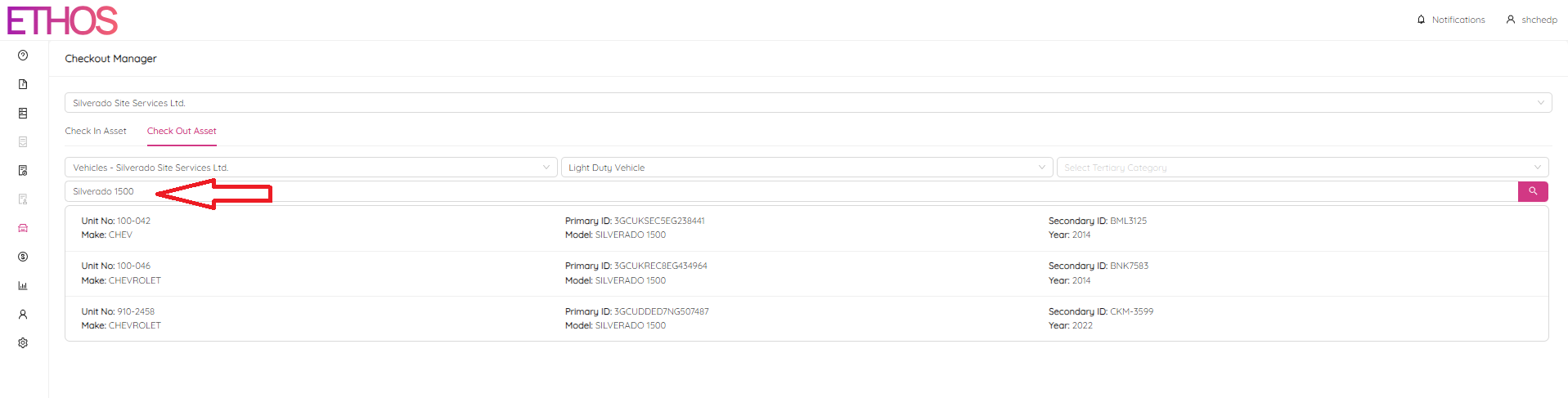
Task: Click the Notifications bell icon
Action: tap(1421, 20)
